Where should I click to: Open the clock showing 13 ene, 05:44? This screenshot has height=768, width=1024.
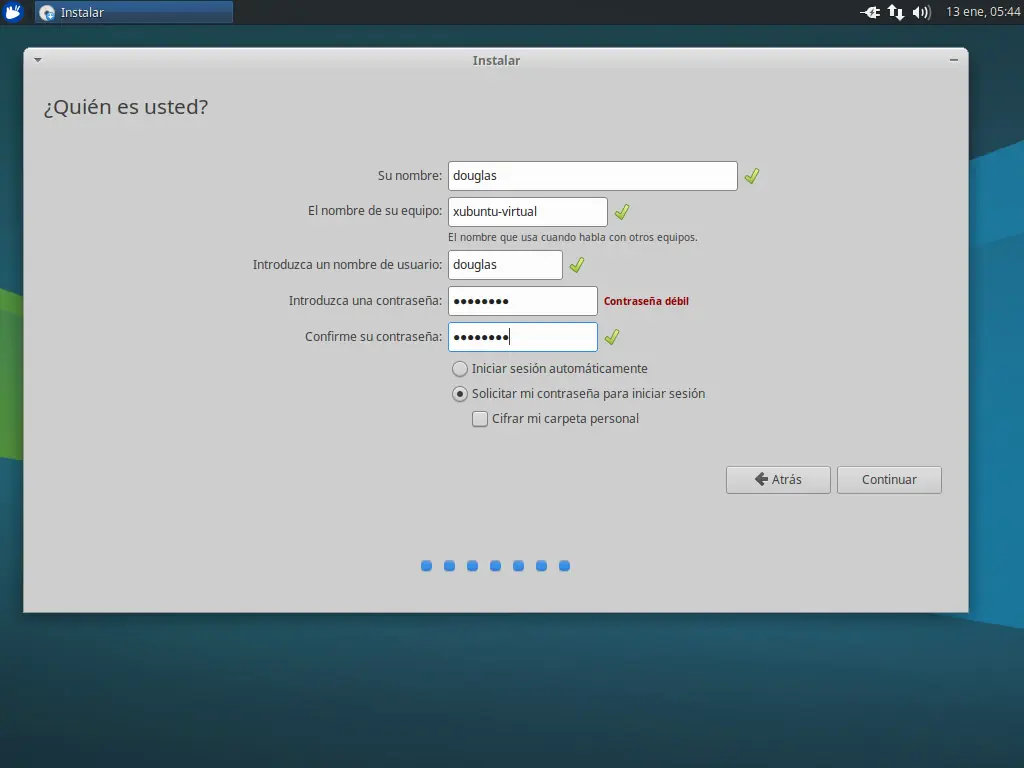[x=983, y=12]
